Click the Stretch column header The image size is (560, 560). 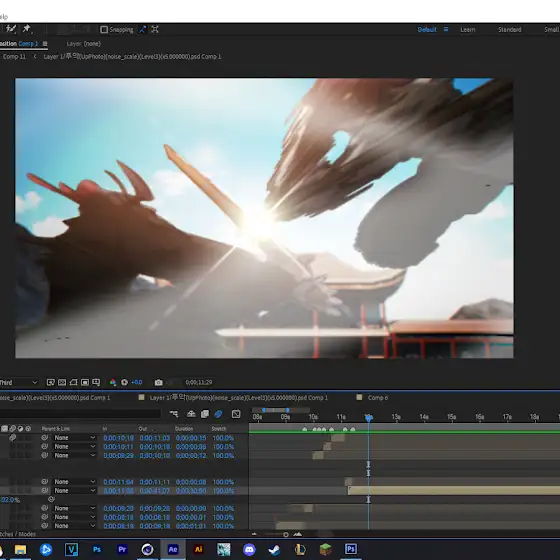(x=219, y=429)
